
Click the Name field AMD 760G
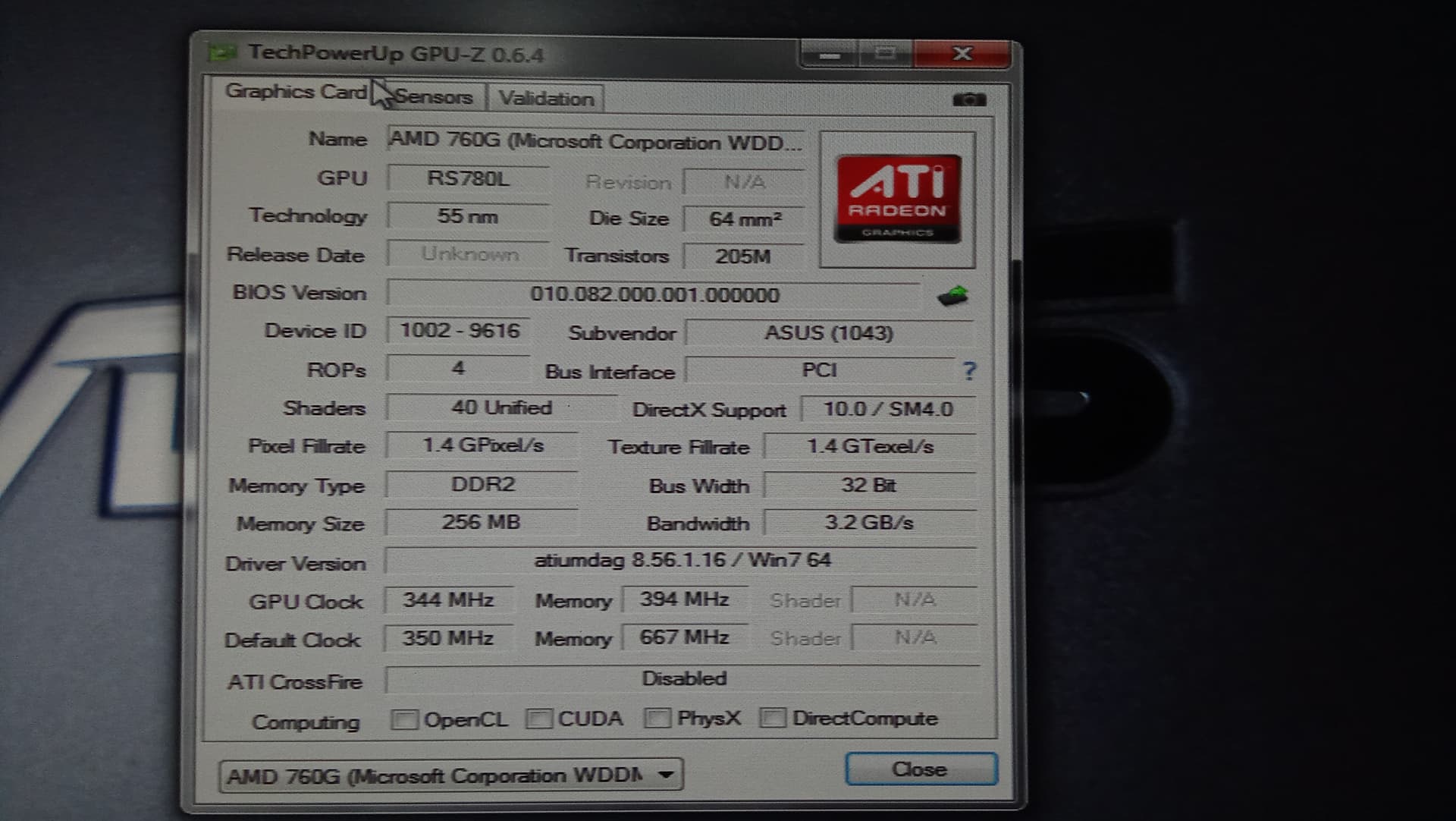[x=595, y=141]
